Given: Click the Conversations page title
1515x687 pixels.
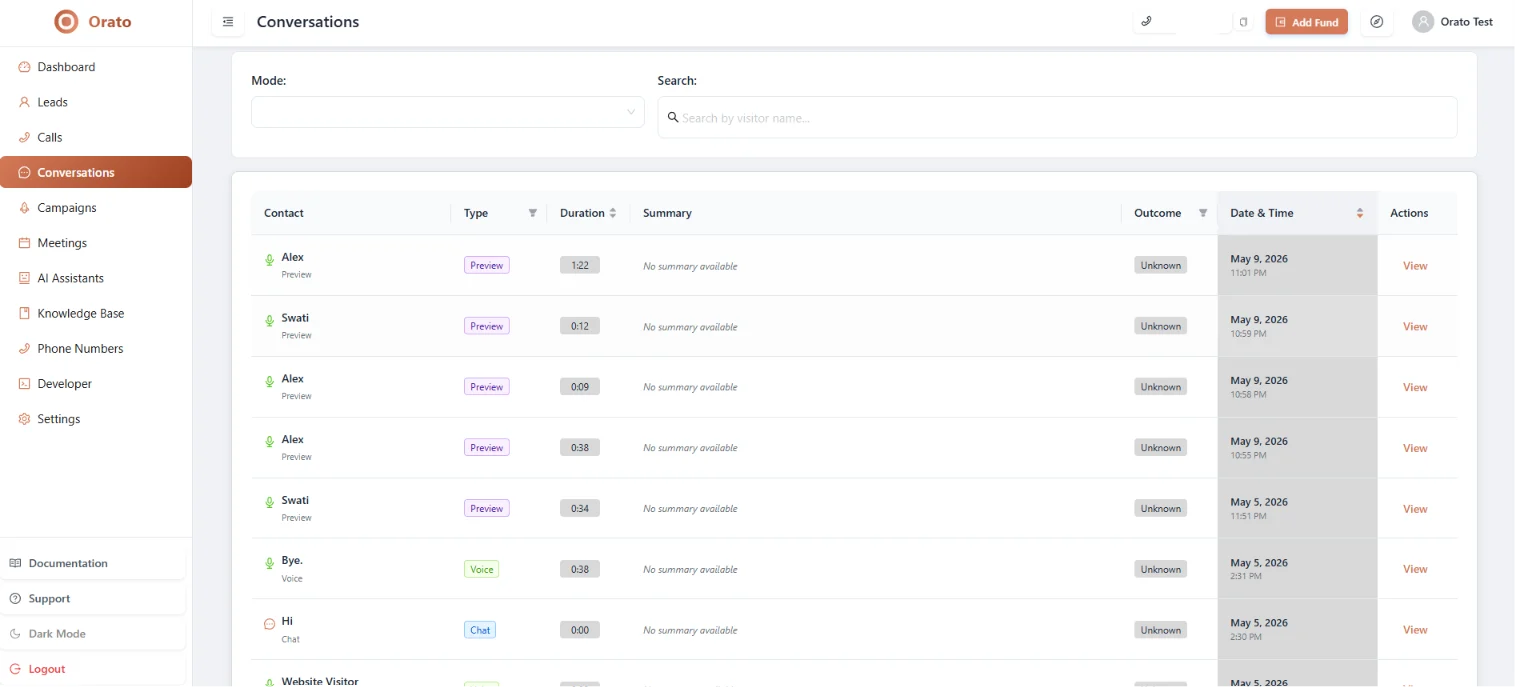Looking at the screenshot, I should (308, 22).
